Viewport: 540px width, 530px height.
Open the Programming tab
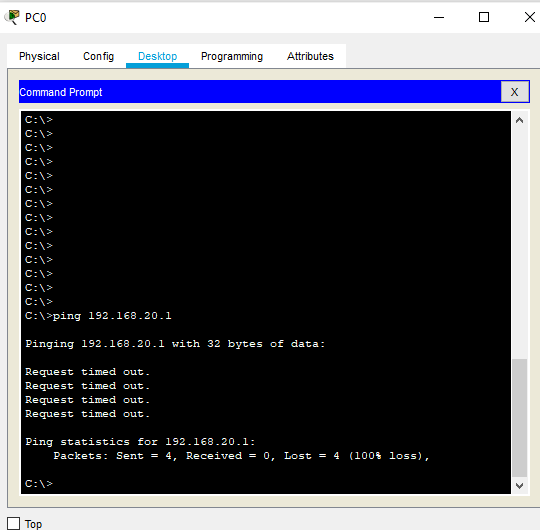(232, 56)
